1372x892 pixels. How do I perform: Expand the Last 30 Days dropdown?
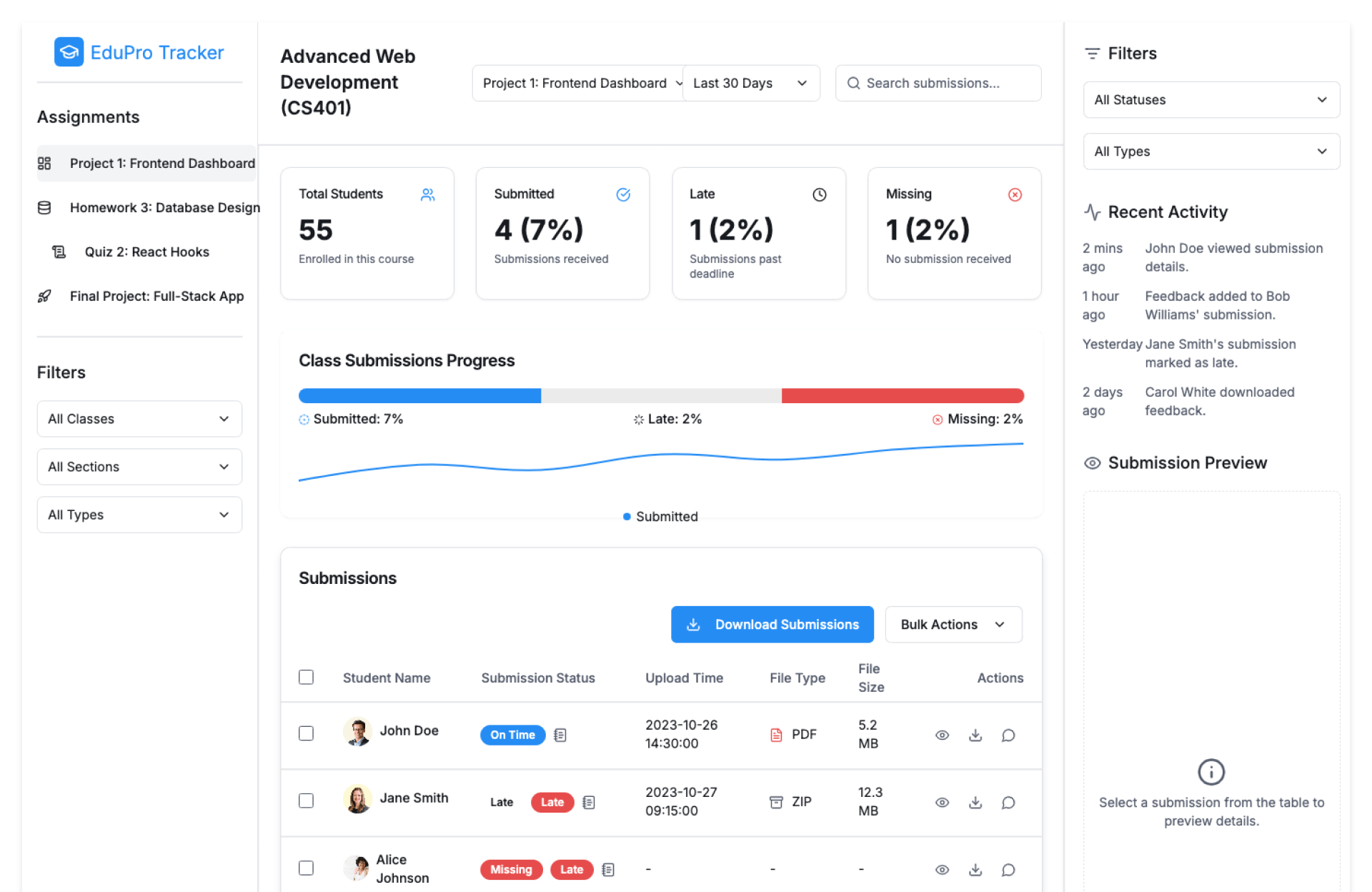click(750, 83)
